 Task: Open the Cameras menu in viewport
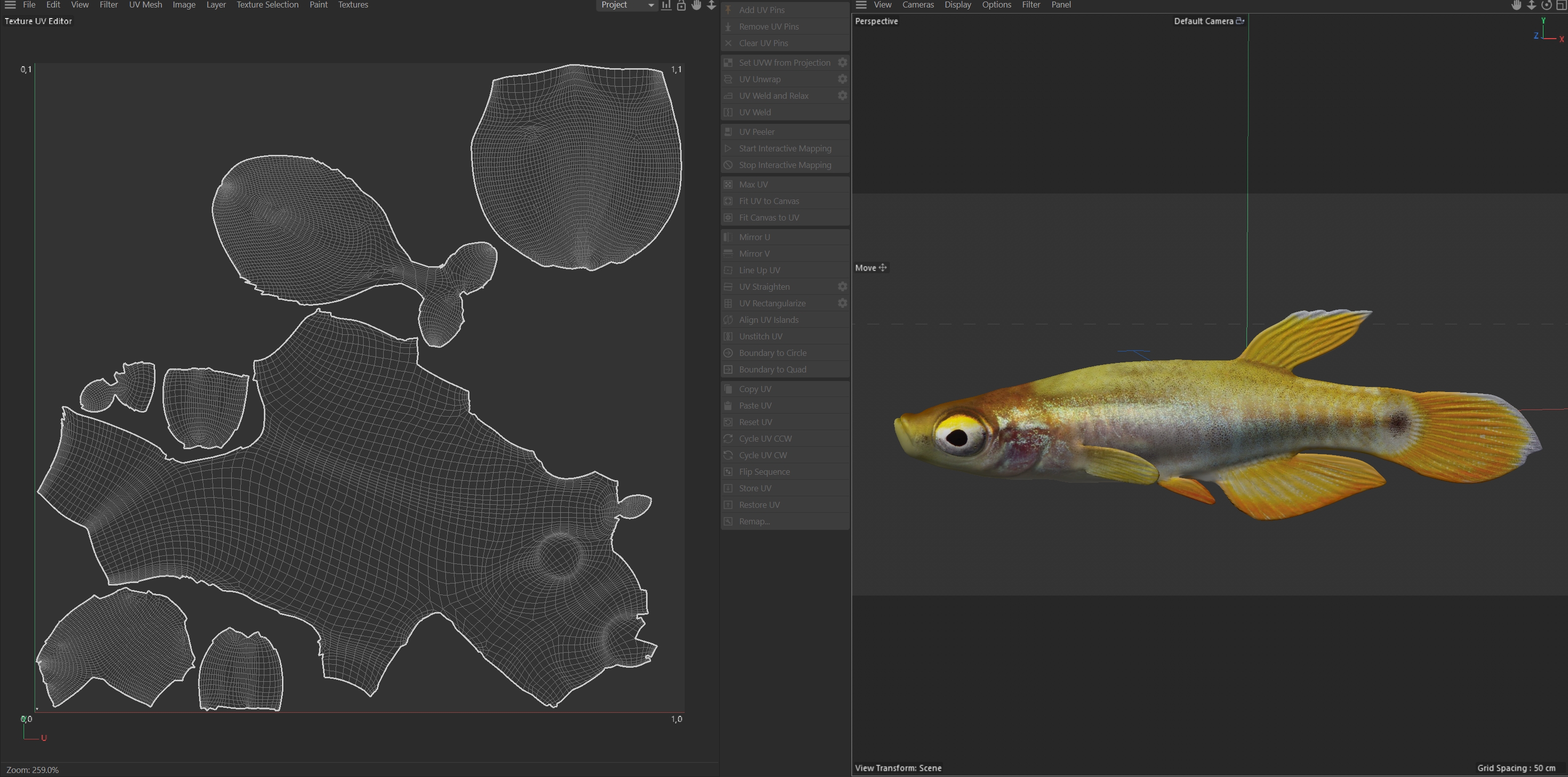(917, 5)
